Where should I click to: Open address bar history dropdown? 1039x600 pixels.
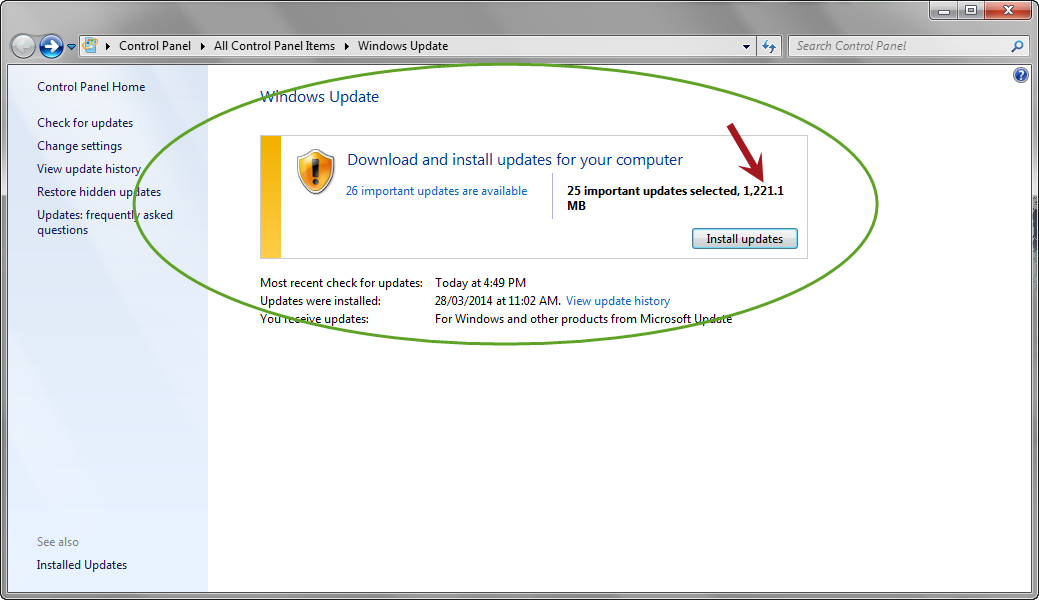746,46
